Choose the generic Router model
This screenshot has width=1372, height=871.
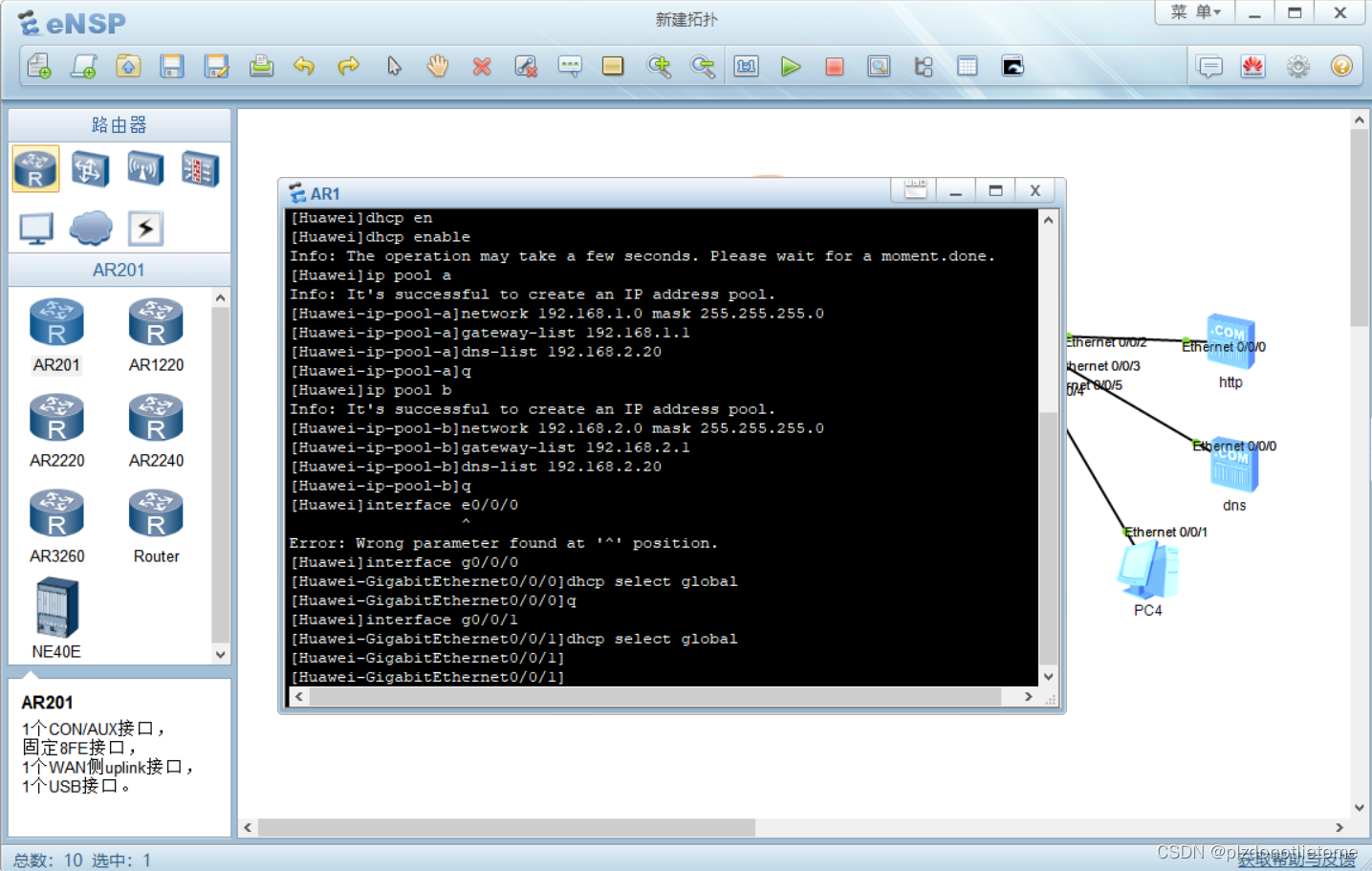[x=156, y=527]
